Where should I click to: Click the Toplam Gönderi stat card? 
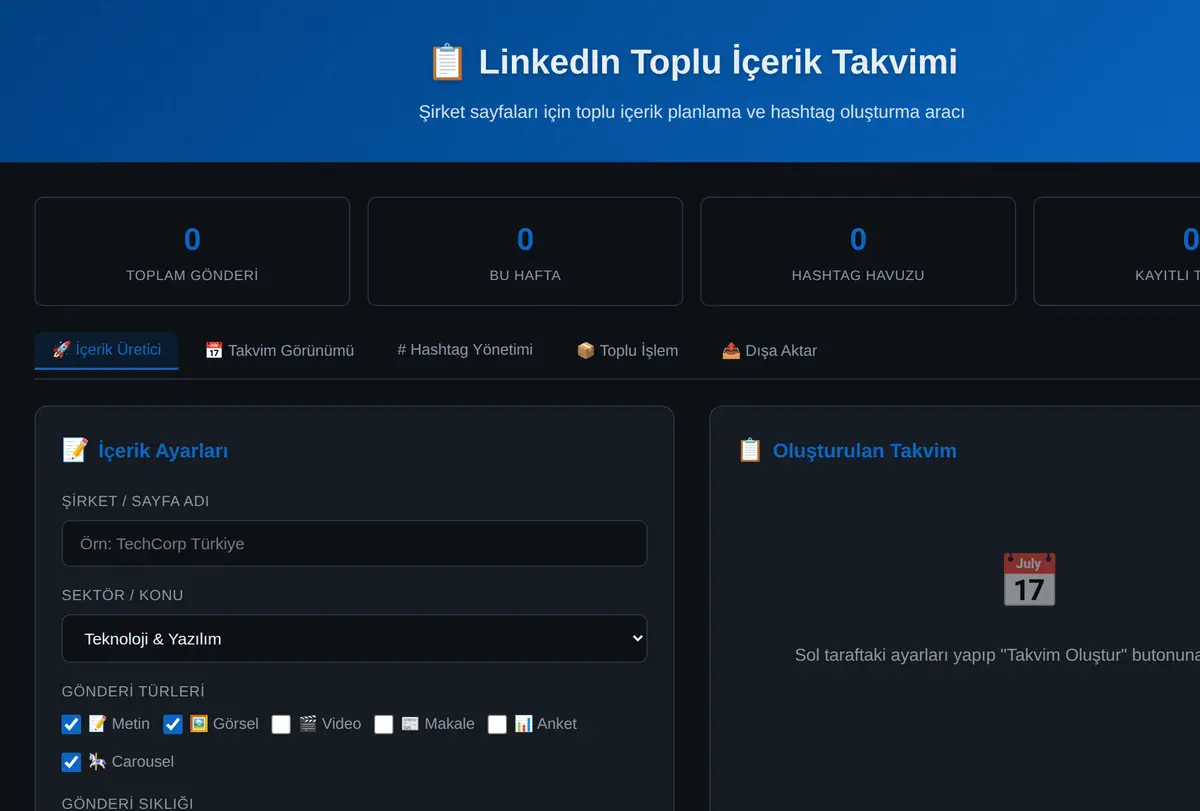[x=192, y=251]
